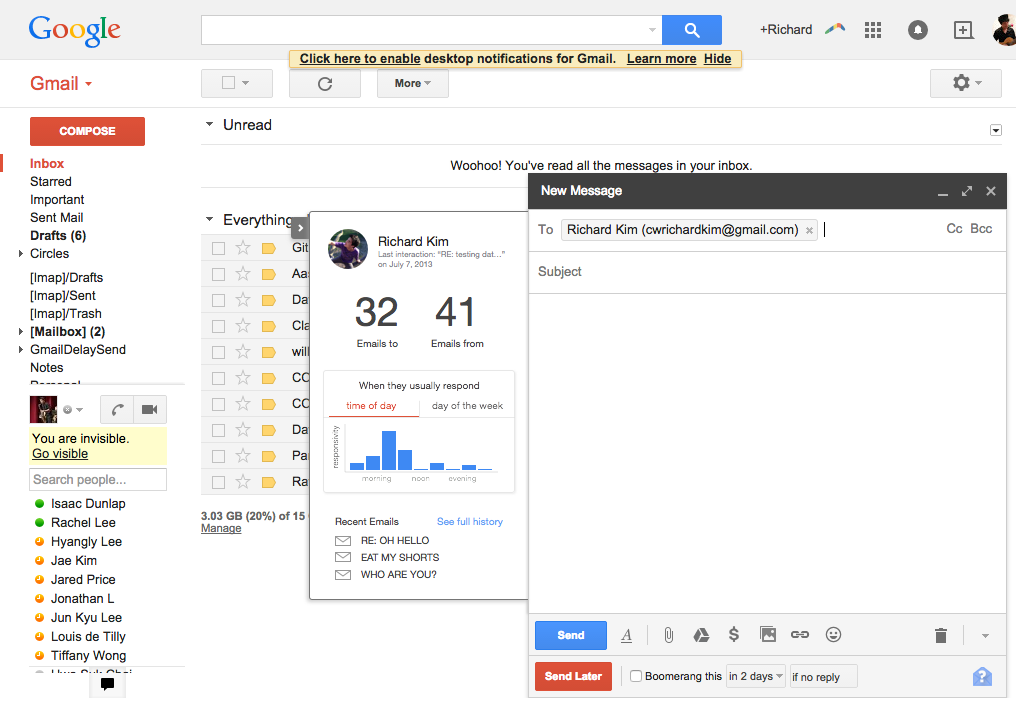
Task: Insert a link with the chain icon
Action: [800, 635]
